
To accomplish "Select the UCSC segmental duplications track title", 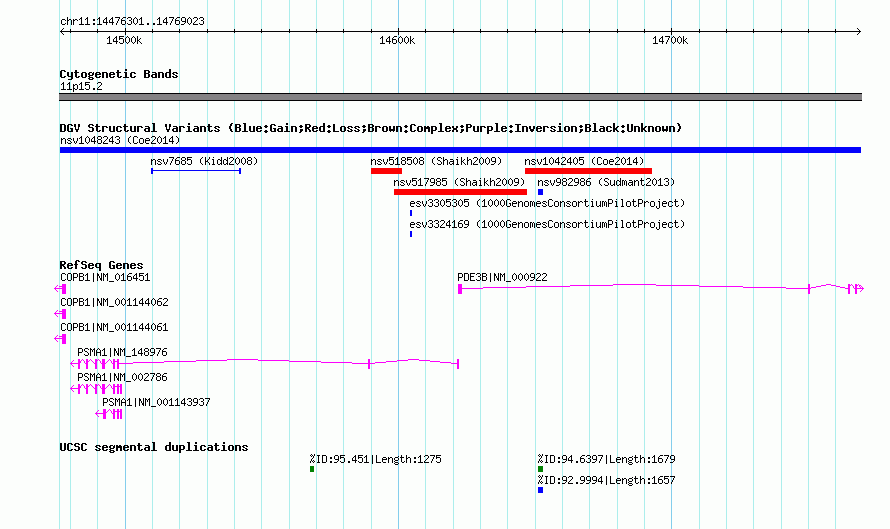I will [154, 447].
